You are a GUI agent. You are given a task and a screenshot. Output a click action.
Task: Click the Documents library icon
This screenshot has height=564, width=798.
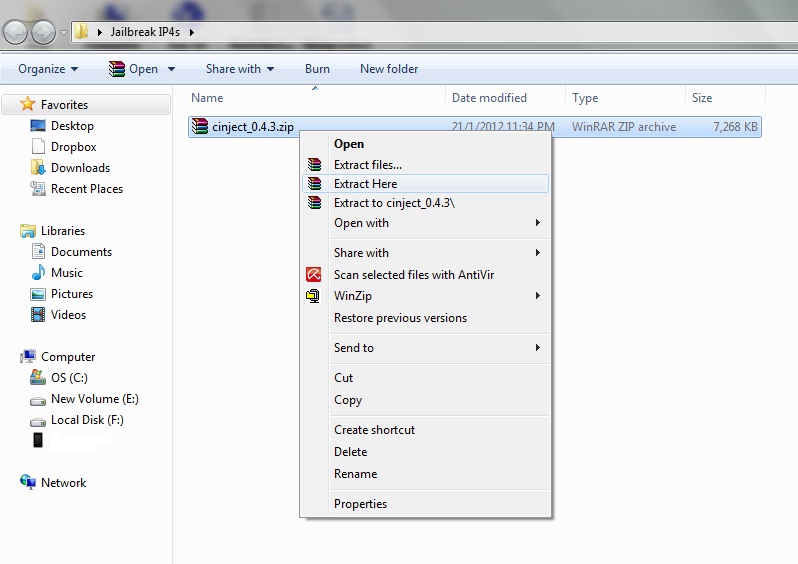tap(38, 251)
